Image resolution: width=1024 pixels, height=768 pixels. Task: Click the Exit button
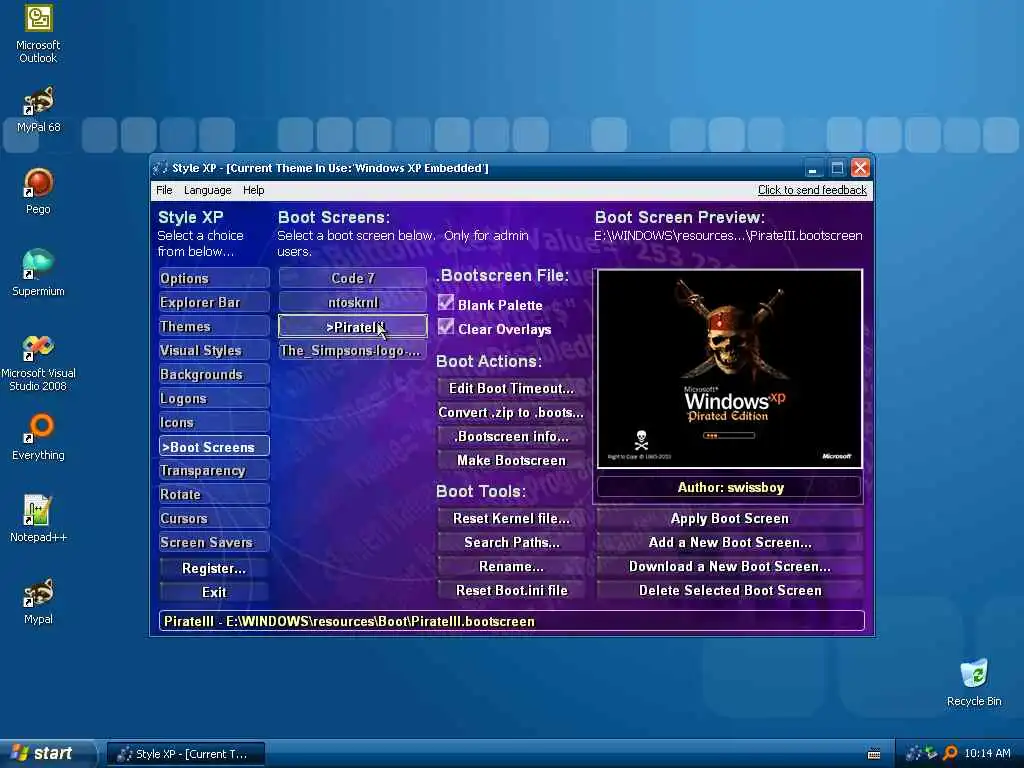(x=214, y=592)
